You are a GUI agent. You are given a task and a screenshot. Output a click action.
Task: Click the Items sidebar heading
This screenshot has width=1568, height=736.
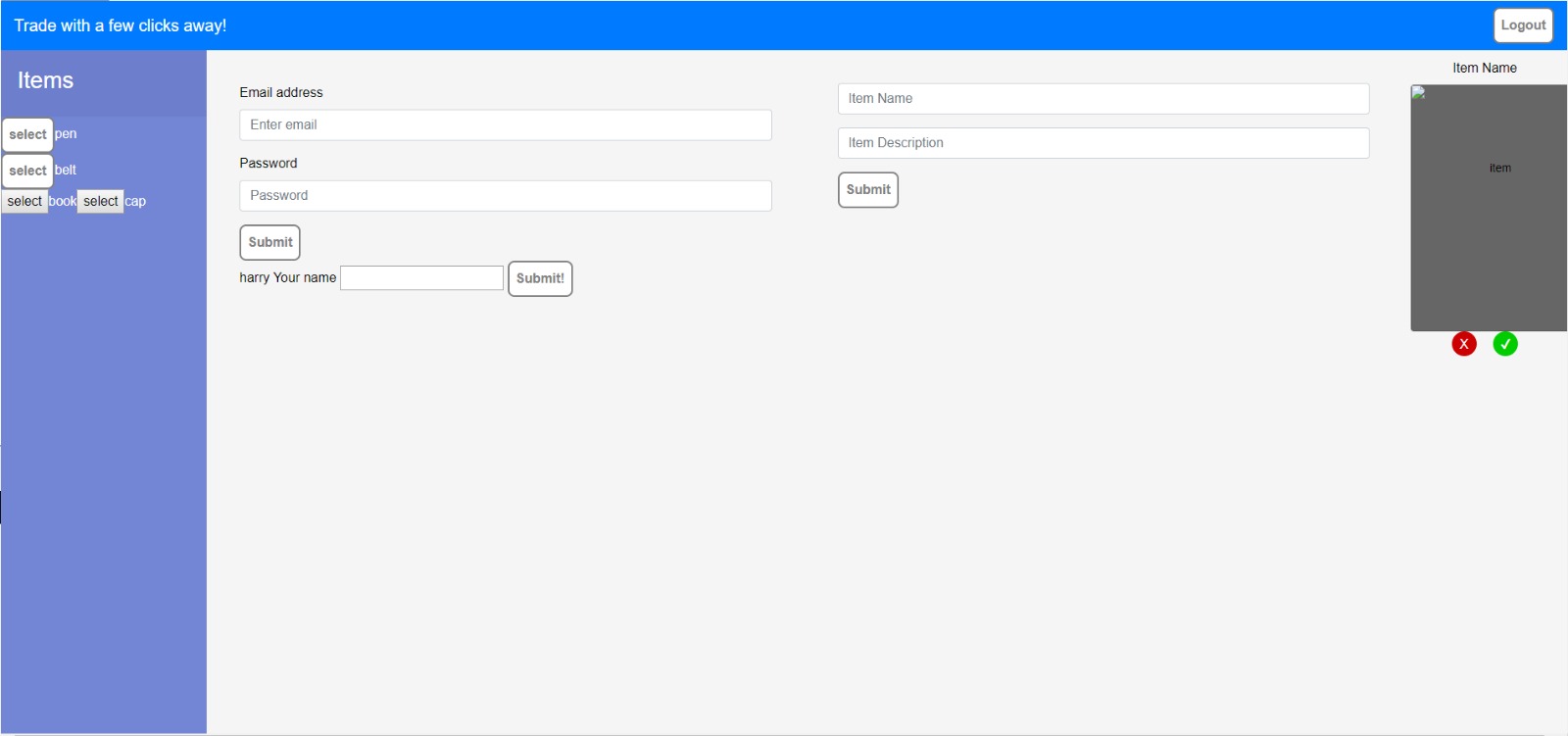pyautogui.click(x=45, y=80)
